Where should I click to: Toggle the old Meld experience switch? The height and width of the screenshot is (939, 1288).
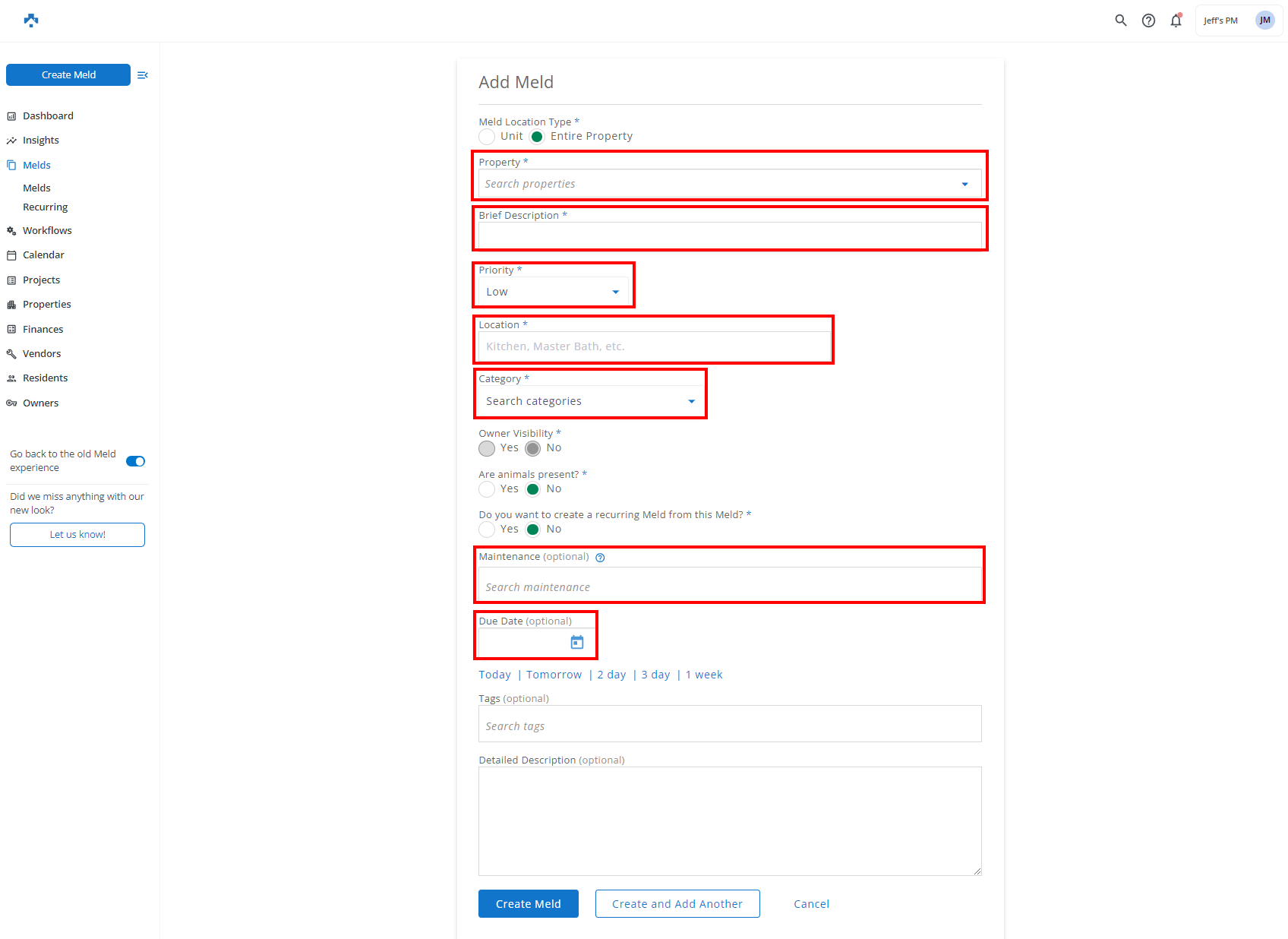tap(135, 461)
